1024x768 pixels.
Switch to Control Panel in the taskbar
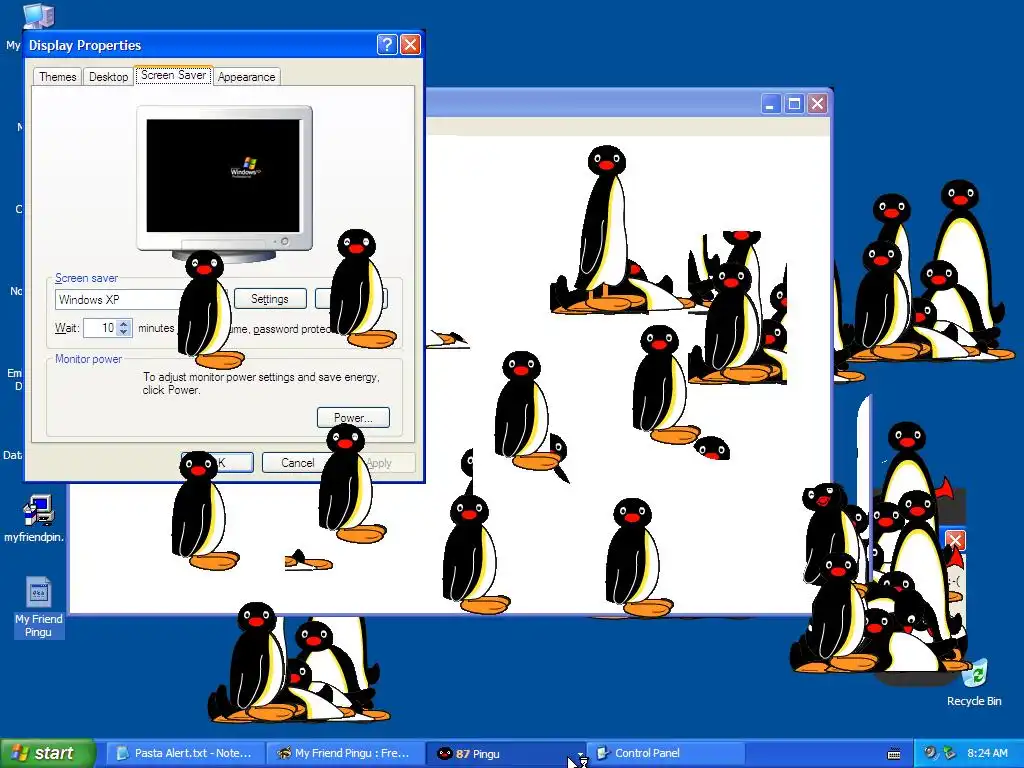tap(666, 753)
